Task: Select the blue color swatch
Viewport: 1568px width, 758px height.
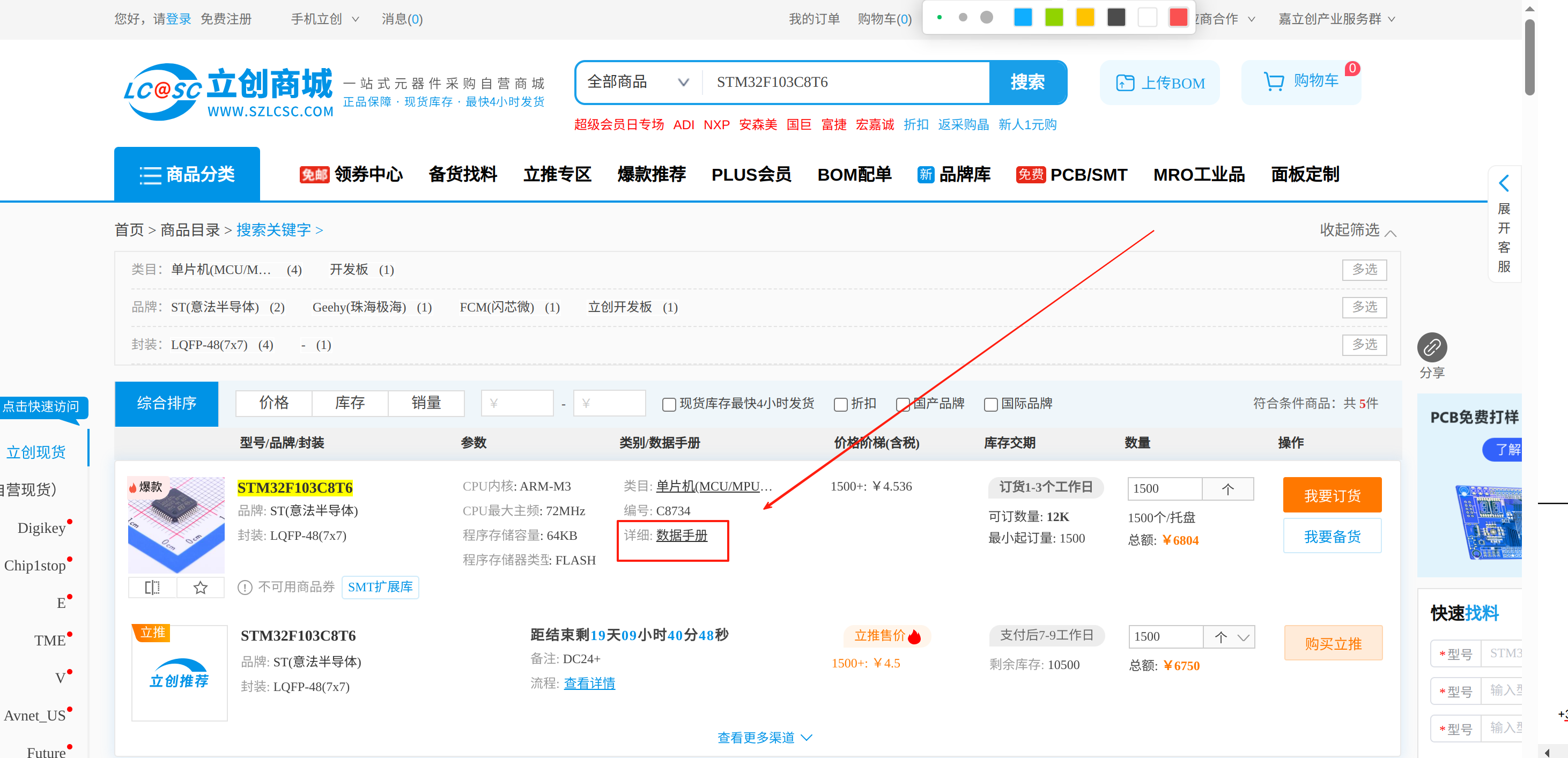Action: [x=1023, y=17]
